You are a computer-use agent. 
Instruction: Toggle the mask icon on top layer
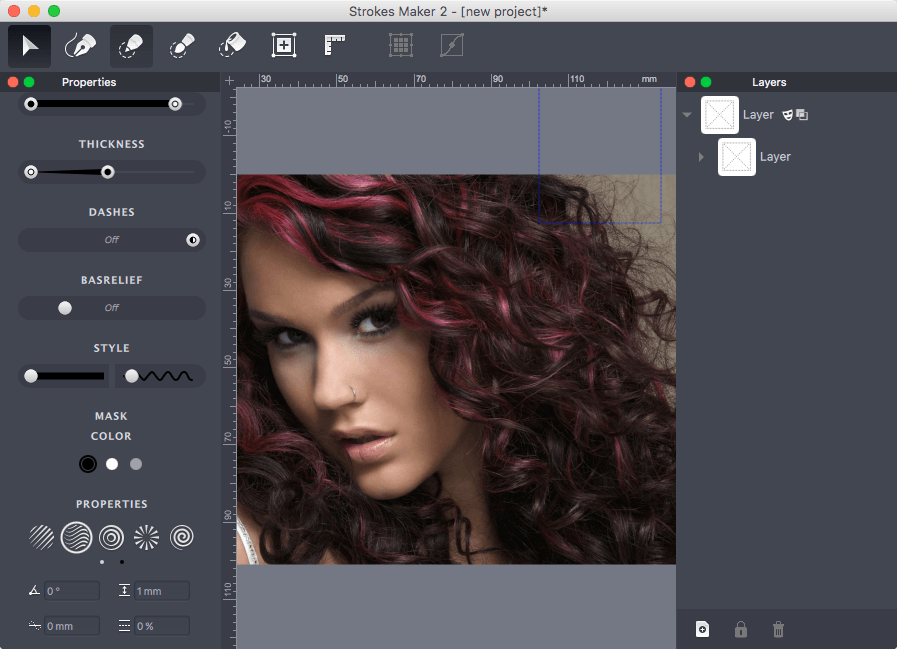pyautogui.click(x=788, y=115)
